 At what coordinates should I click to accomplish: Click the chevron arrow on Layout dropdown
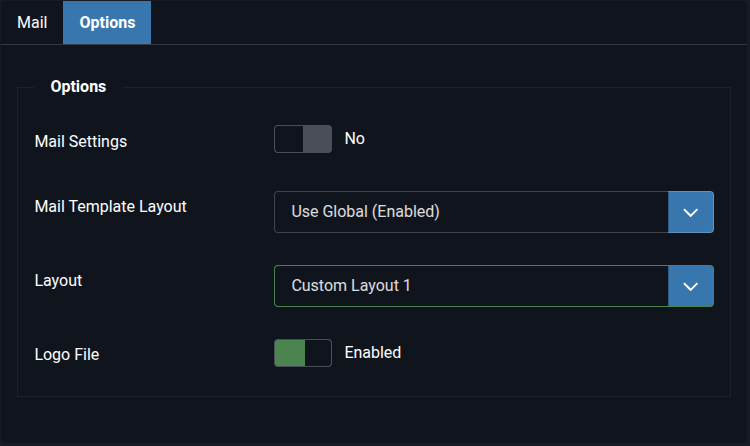pos(691,286)
